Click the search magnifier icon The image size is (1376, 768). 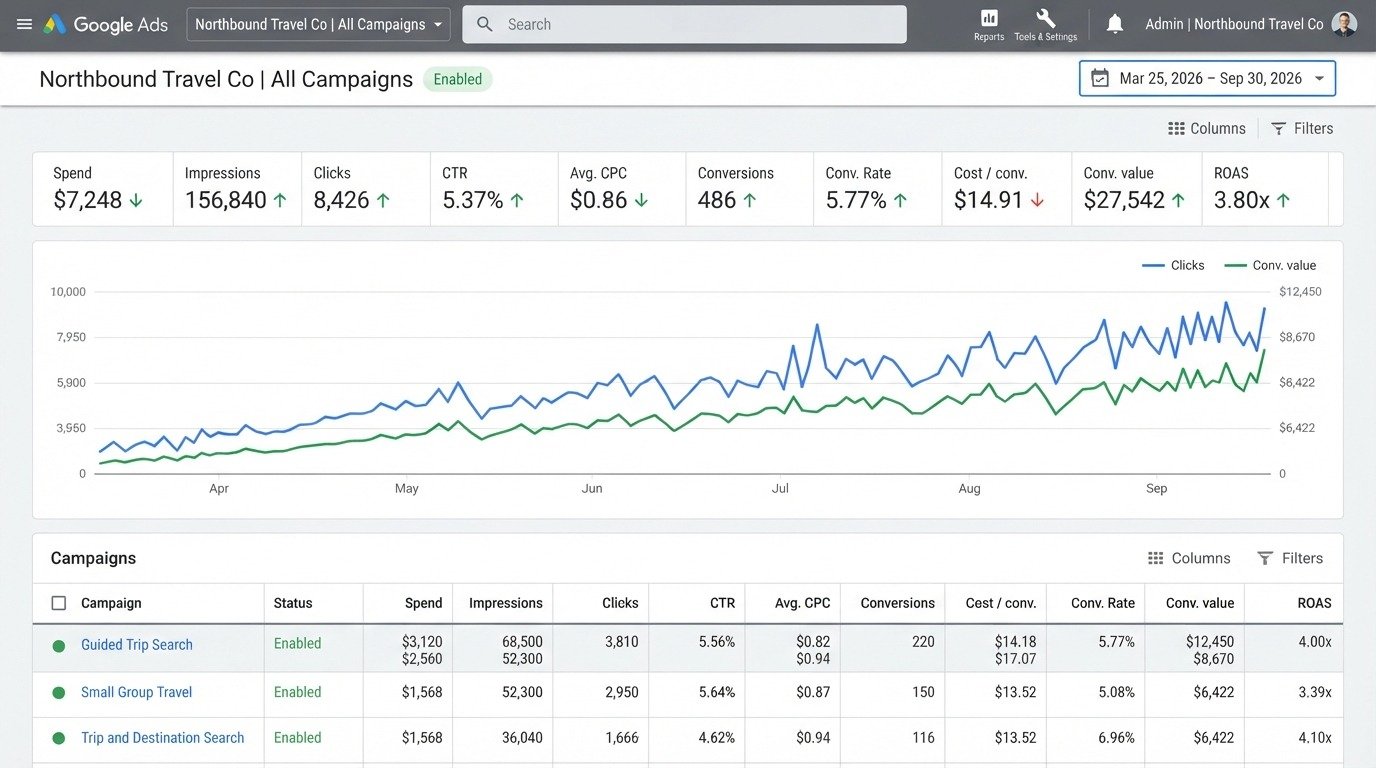pos(485,24)
